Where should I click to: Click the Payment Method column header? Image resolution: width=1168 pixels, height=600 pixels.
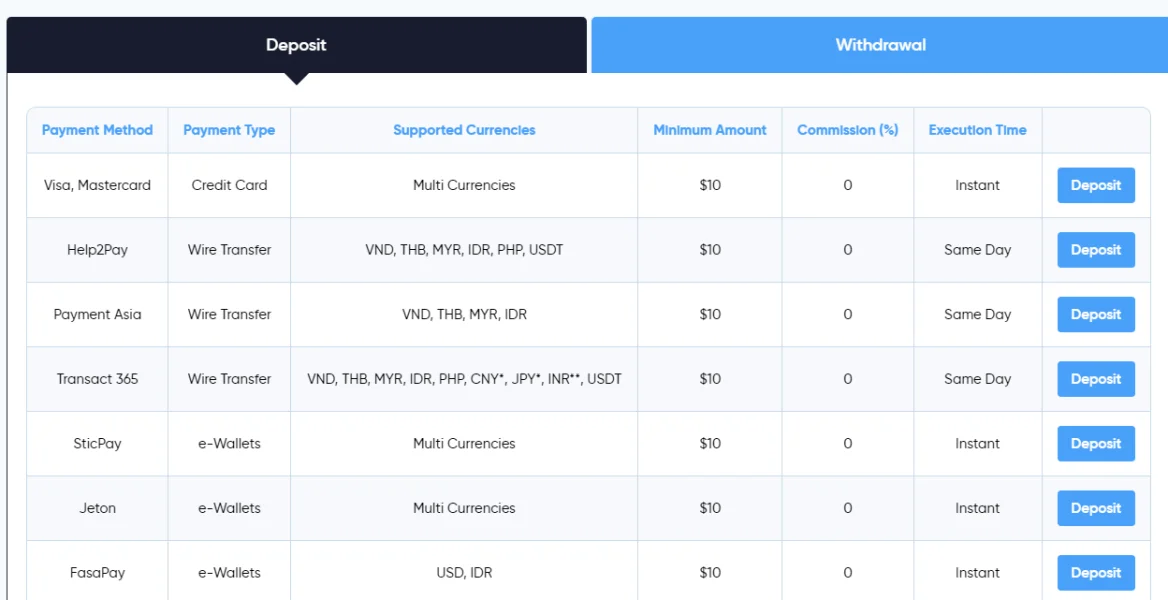click(x=97, y=130)
